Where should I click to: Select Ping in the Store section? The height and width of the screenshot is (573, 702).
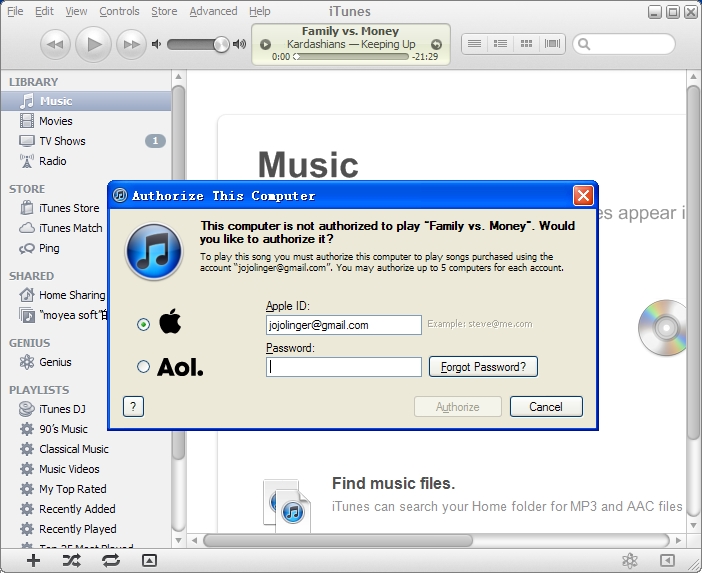49,248
